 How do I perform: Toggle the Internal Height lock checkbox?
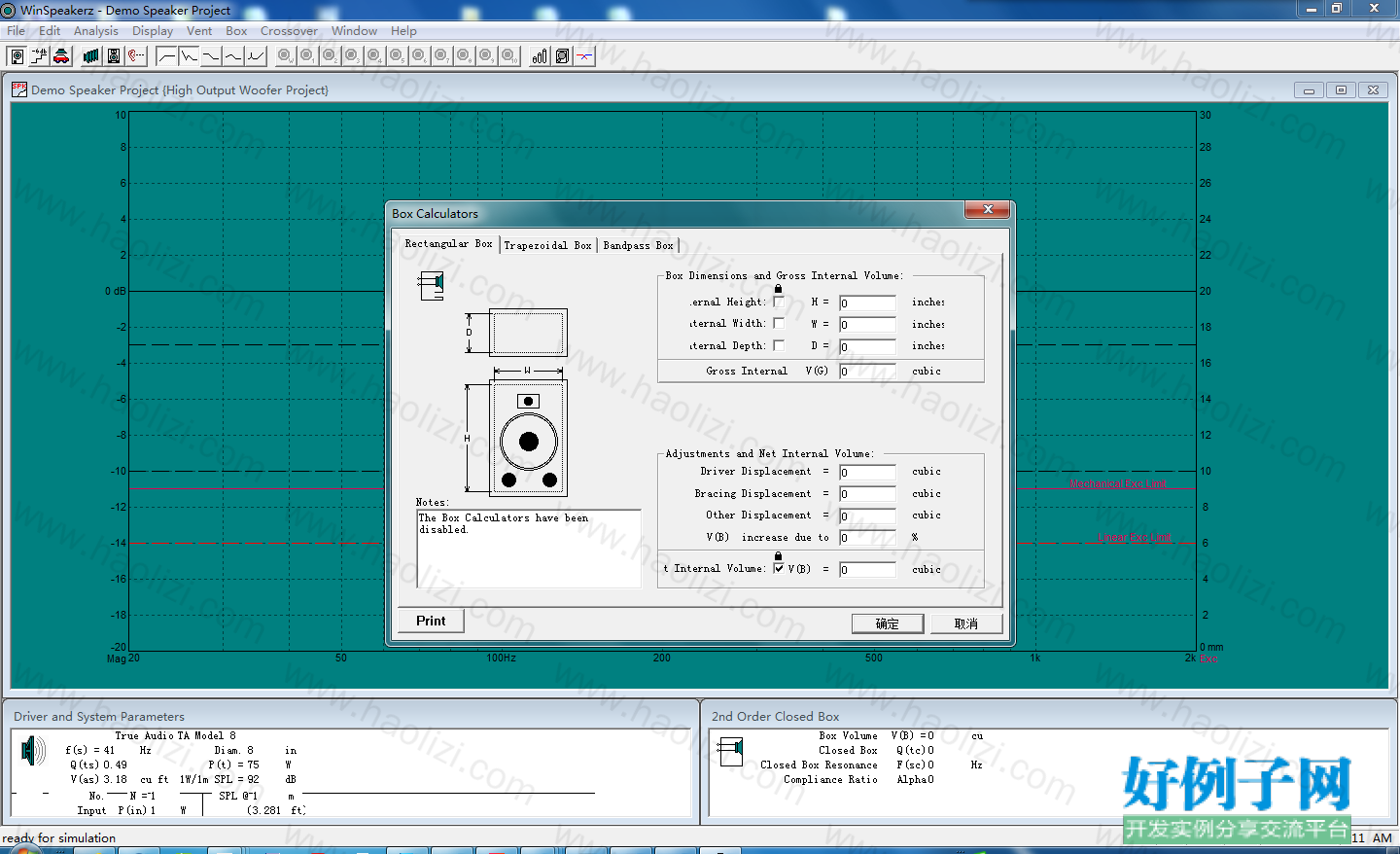tap(779, 302)
